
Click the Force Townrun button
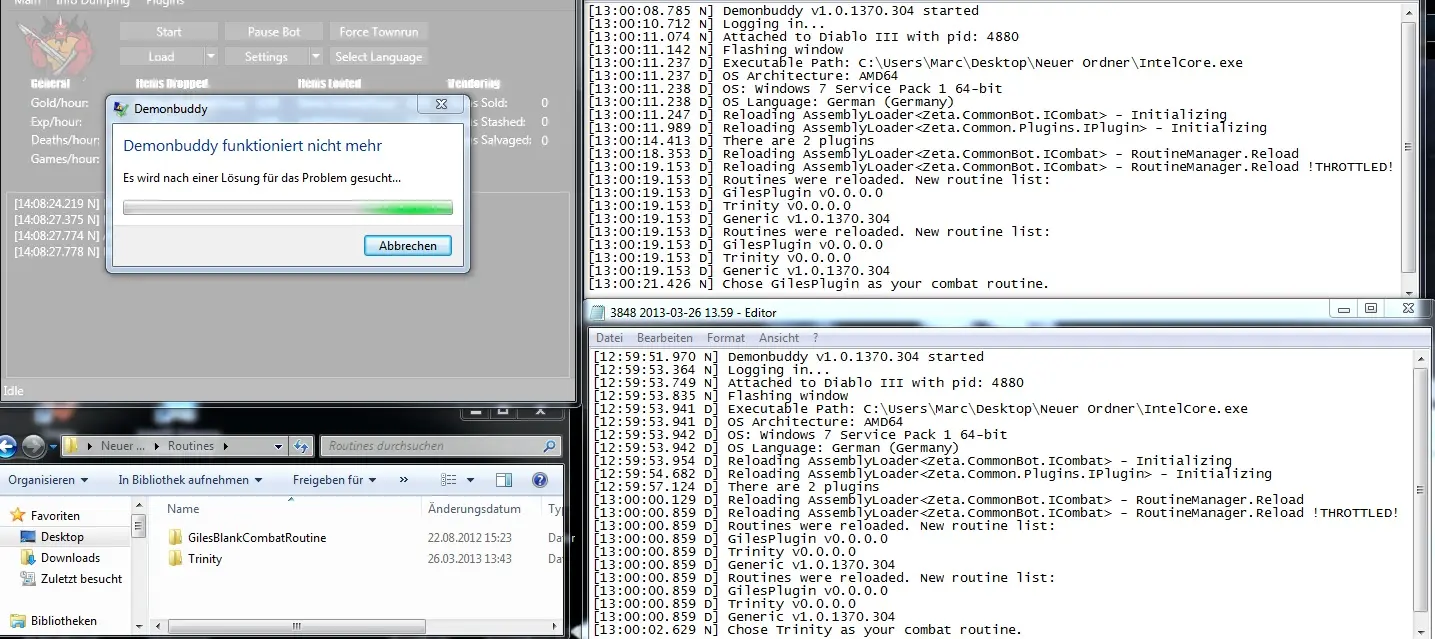[379, 32]
